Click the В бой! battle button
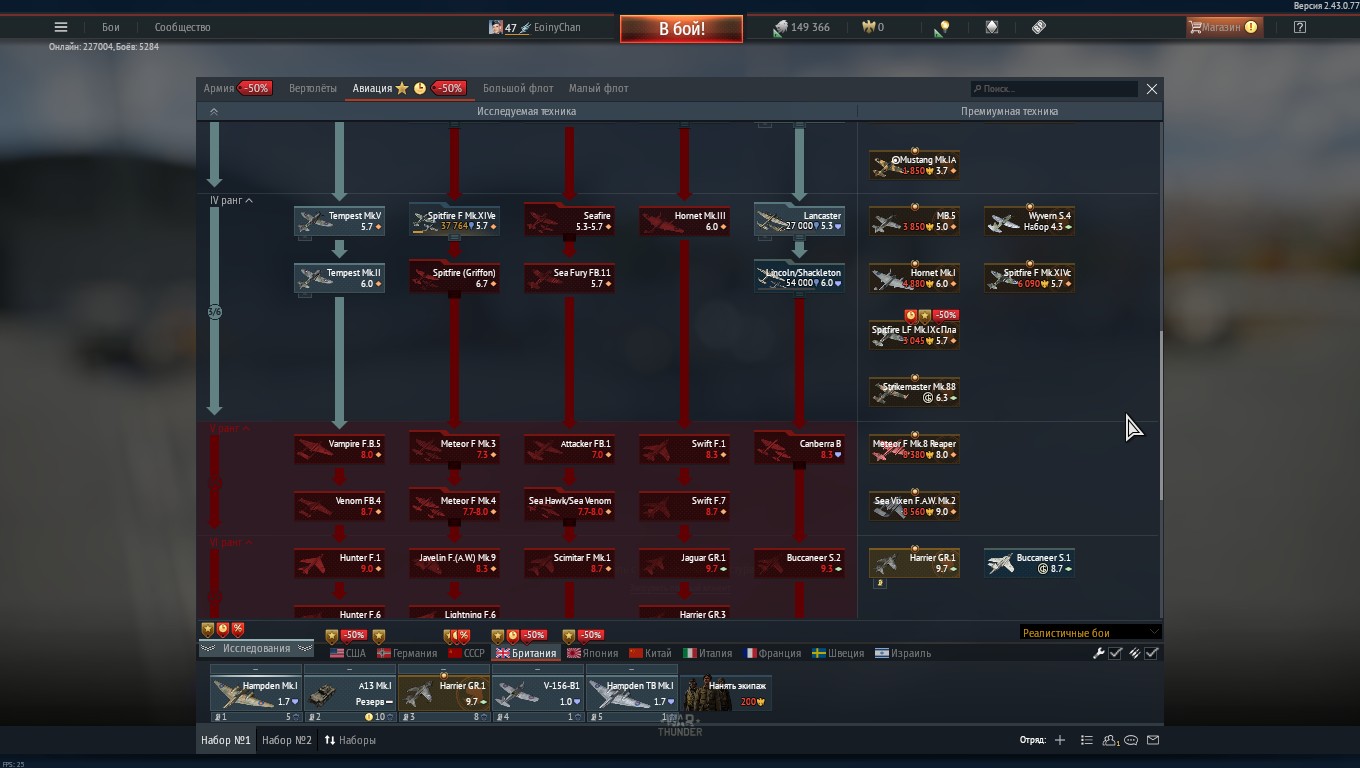The image size is (1360, 768). pos(682,29)
